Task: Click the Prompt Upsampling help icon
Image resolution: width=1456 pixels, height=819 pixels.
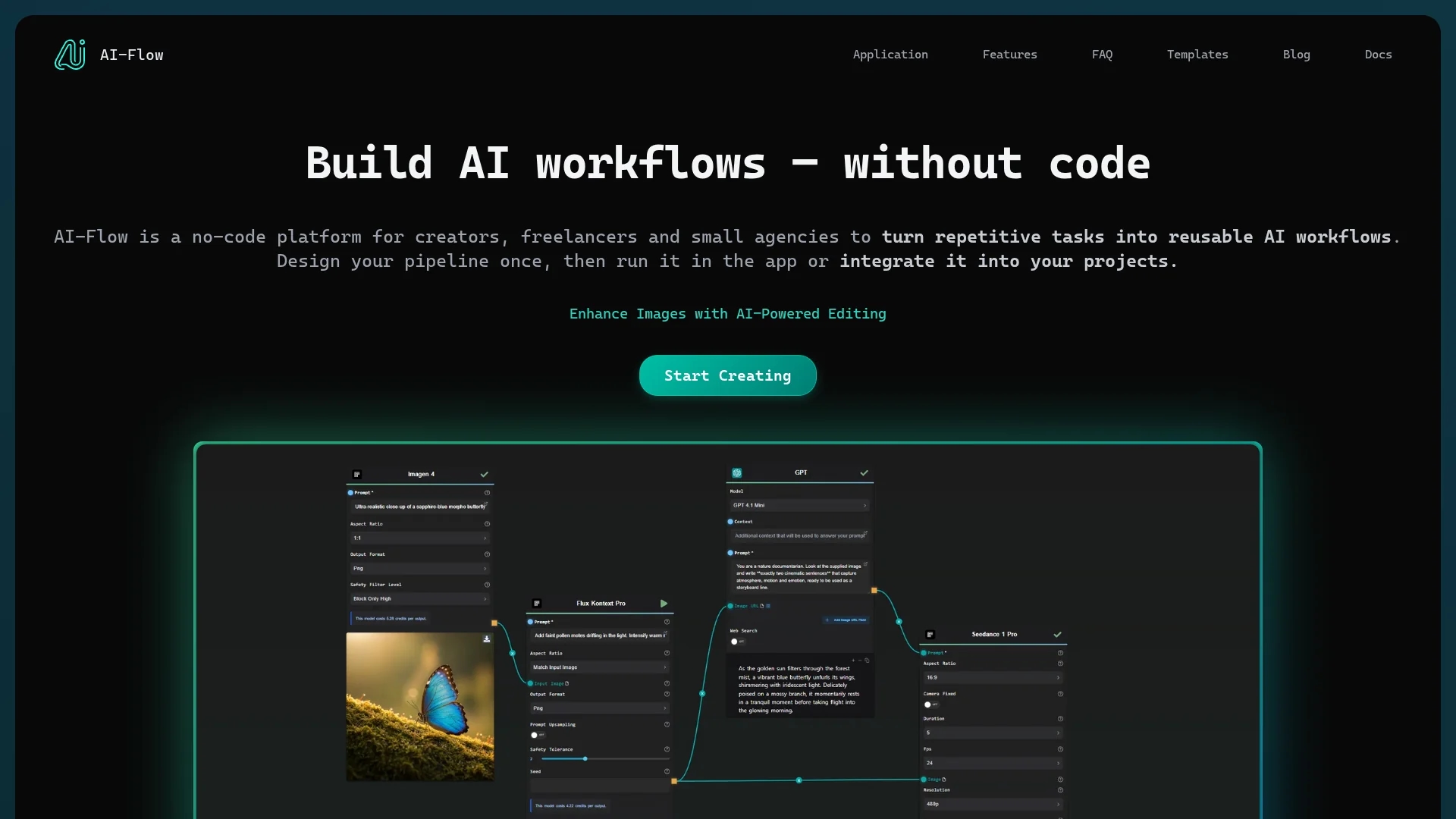Action: [x=667, y=725]
